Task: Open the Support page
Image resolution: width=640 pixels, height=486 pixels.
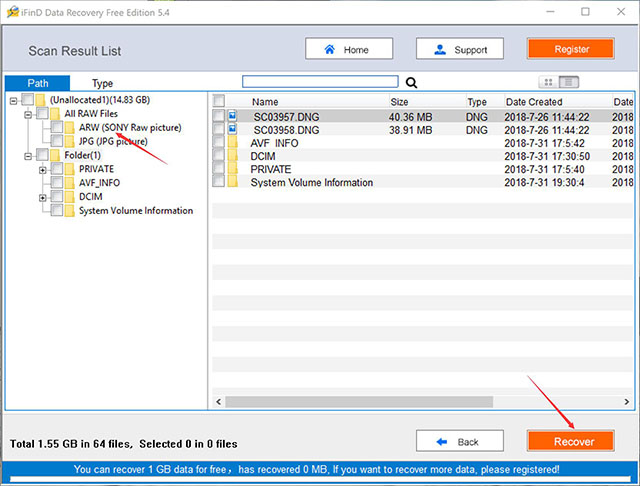Action: [x=460, y=49]
